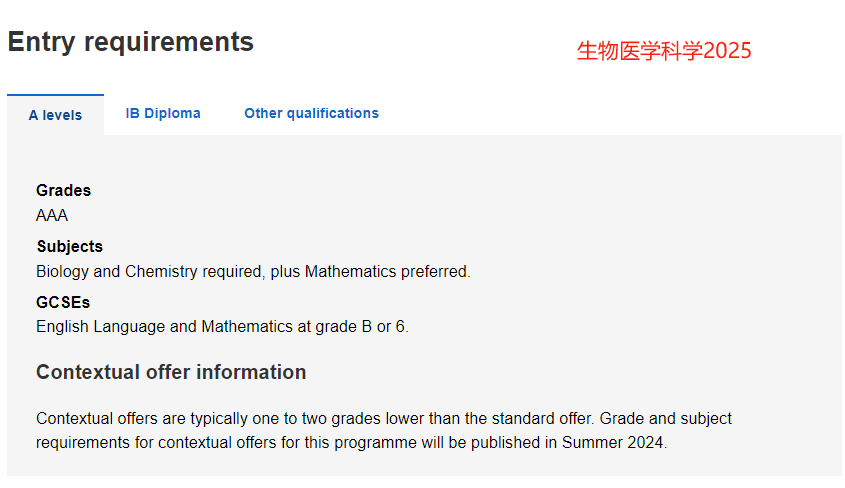845x488 pixels.
Task: Click the 2025 in the red annotation
Action: tap(727, 51)
